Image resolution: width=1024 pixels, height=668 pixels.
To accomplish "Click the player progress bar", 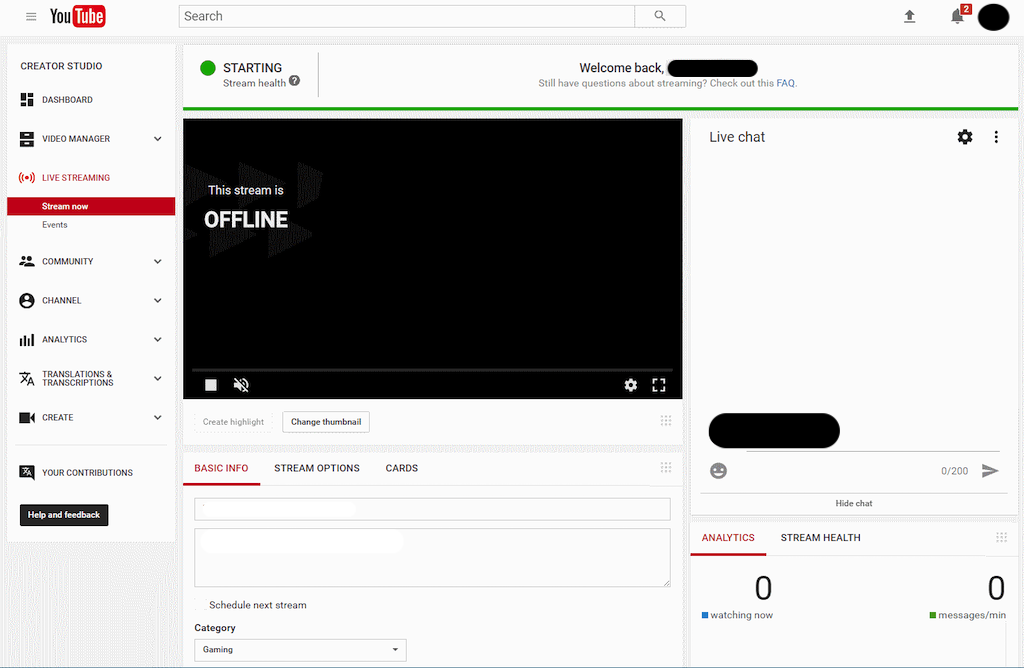I will [432, 370].
